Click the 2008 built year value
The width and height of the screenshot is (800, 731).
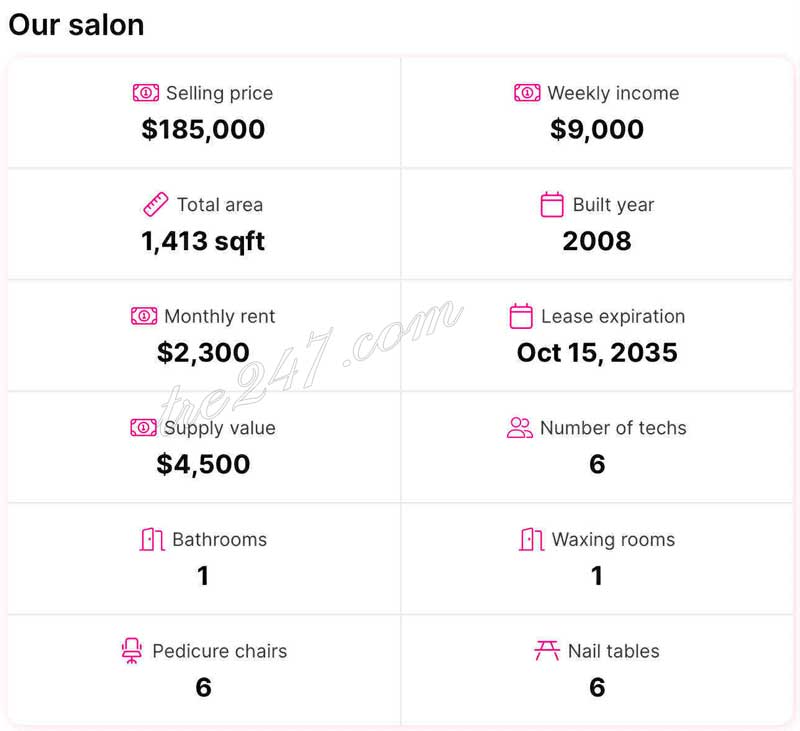[x=597, y=241]
